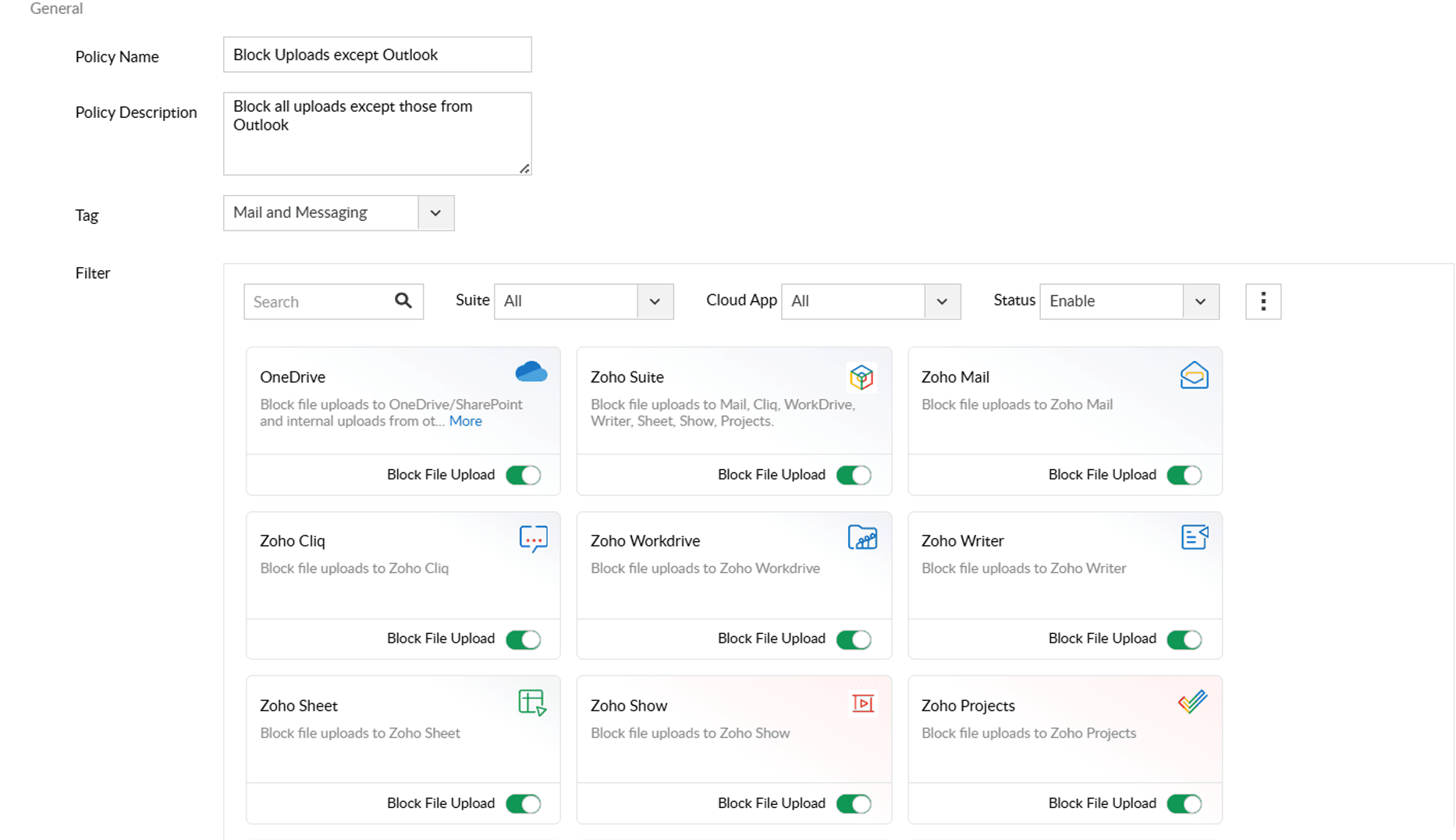Toggle Block File Upload on Zoho Show

pyautogui.click(x=854, y=803)
